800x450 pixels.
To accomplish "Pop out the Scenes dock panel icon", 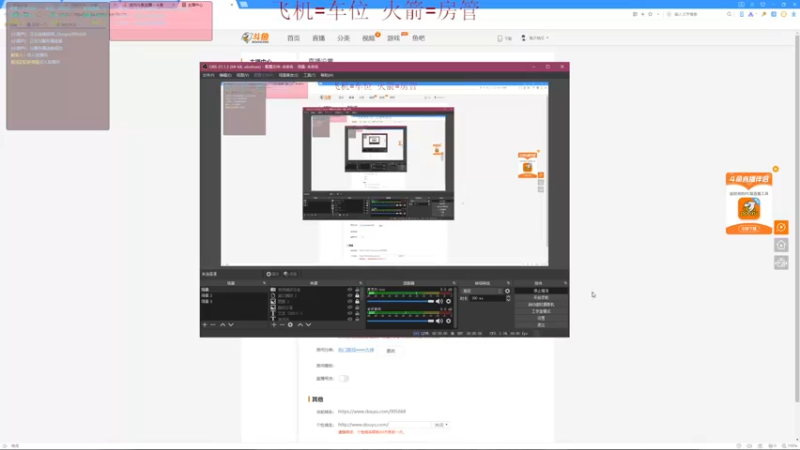I will point(264,283).
